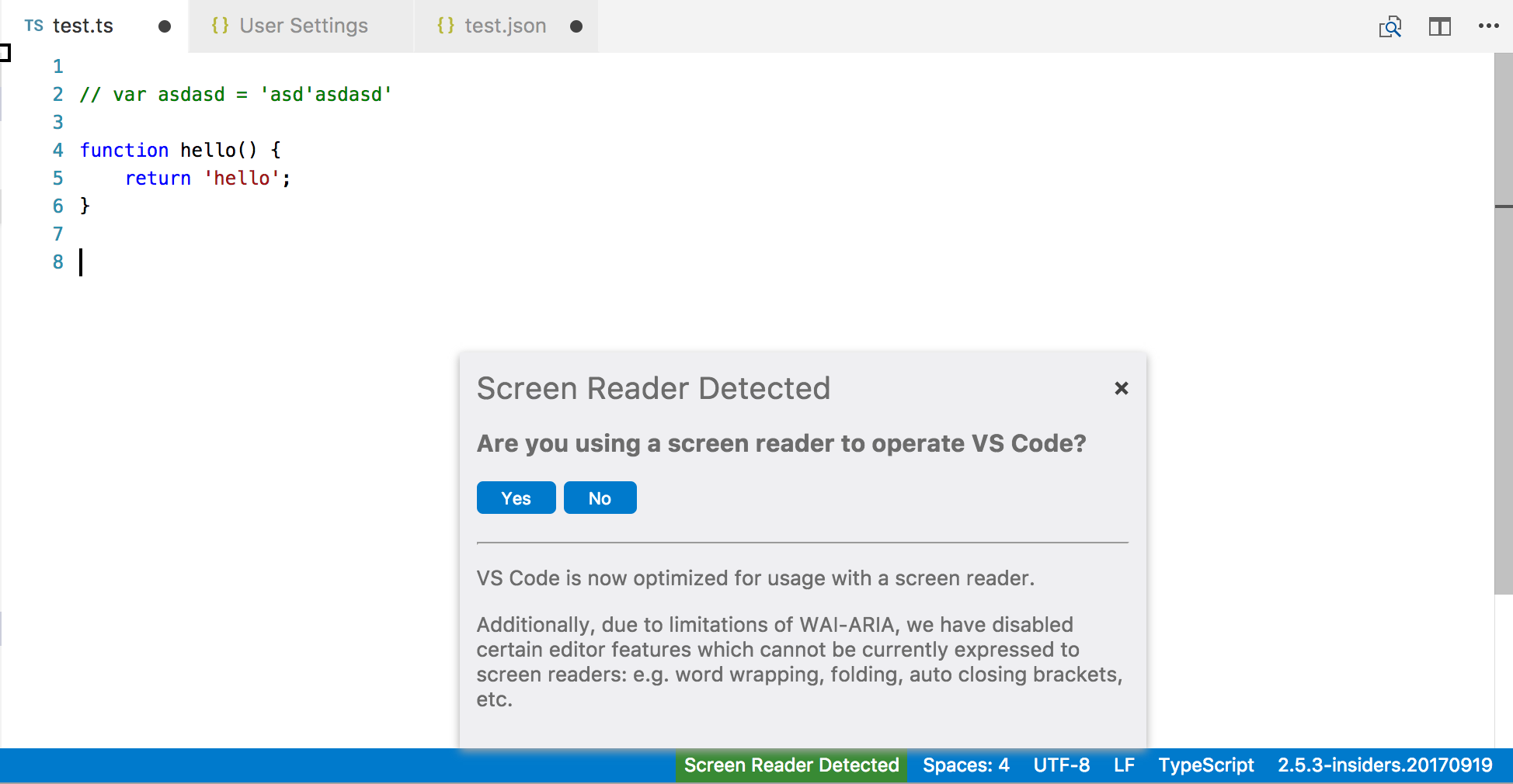
Task: Click the unsaved dot on the test.json tab
Action: coord(576,26)
